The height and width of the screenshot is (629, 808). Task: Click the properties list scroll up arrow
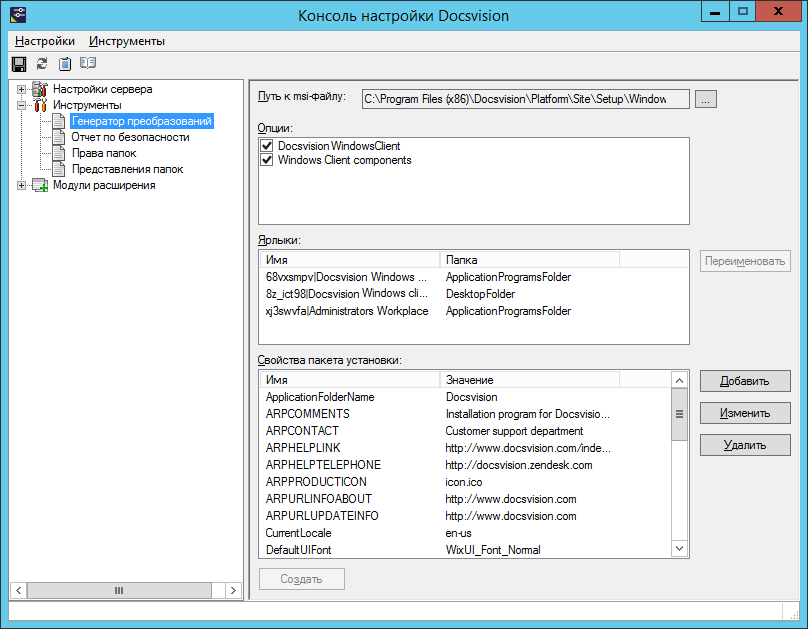point(679,380)
